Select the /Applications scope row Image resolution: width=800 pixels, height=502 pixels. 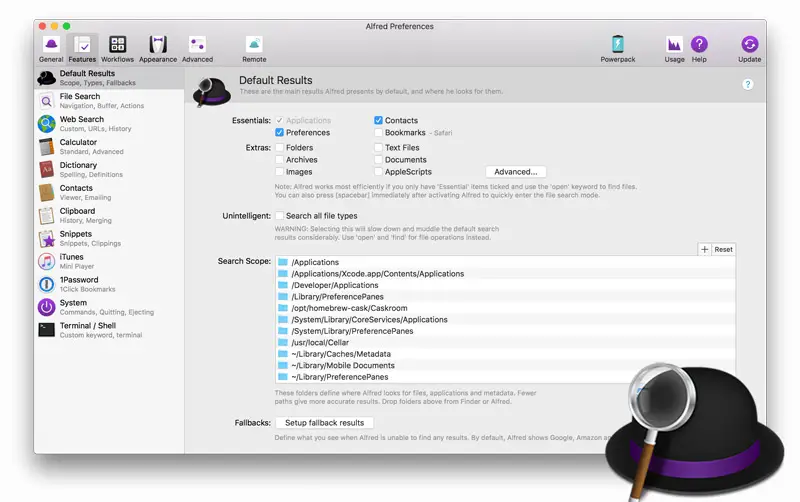tap(505, 262)
